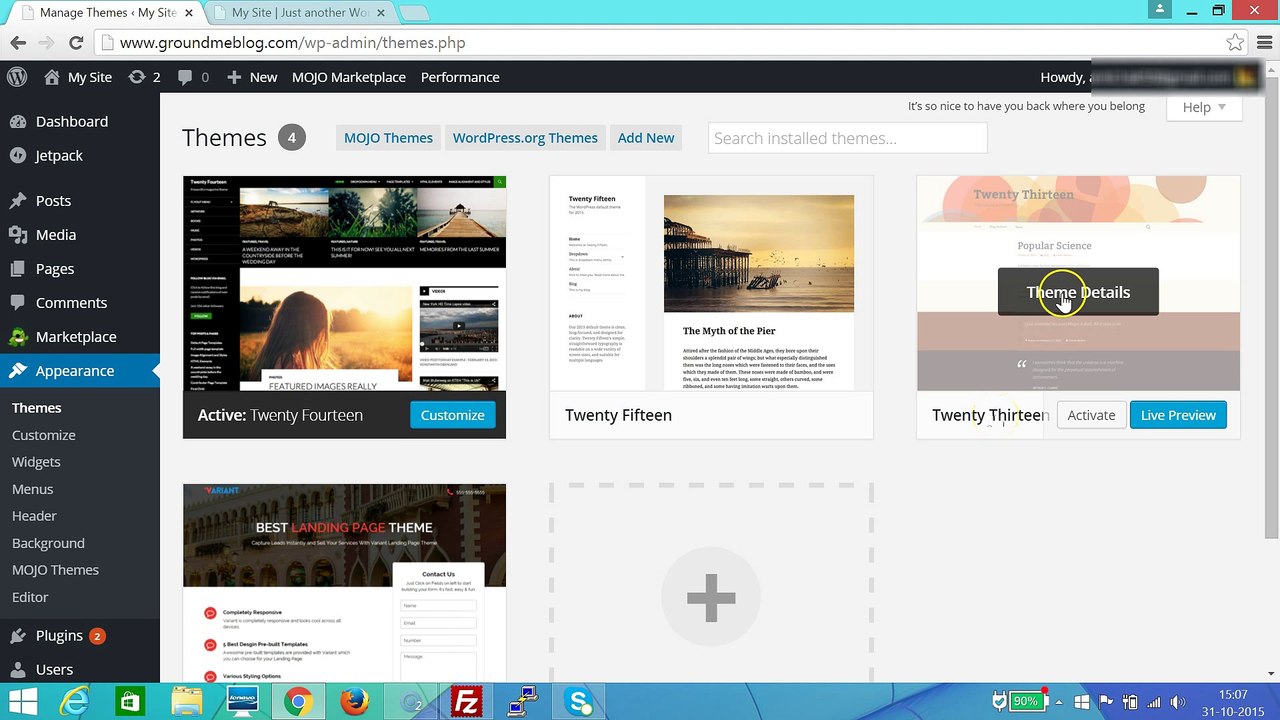
Task: Open the Editor submenu link
Action: [30, 597]
